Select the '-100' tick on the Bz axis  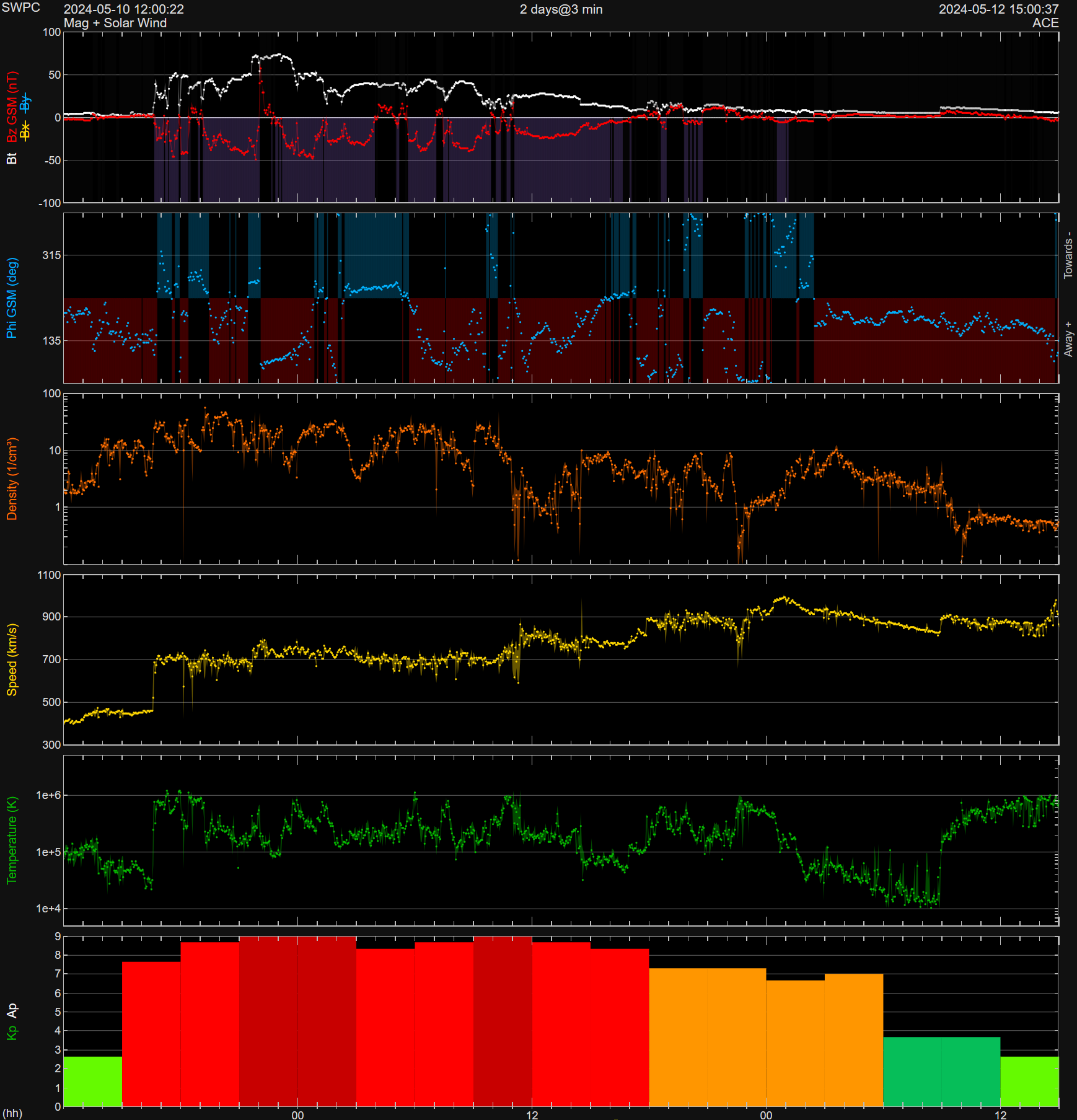click(50, 203)
